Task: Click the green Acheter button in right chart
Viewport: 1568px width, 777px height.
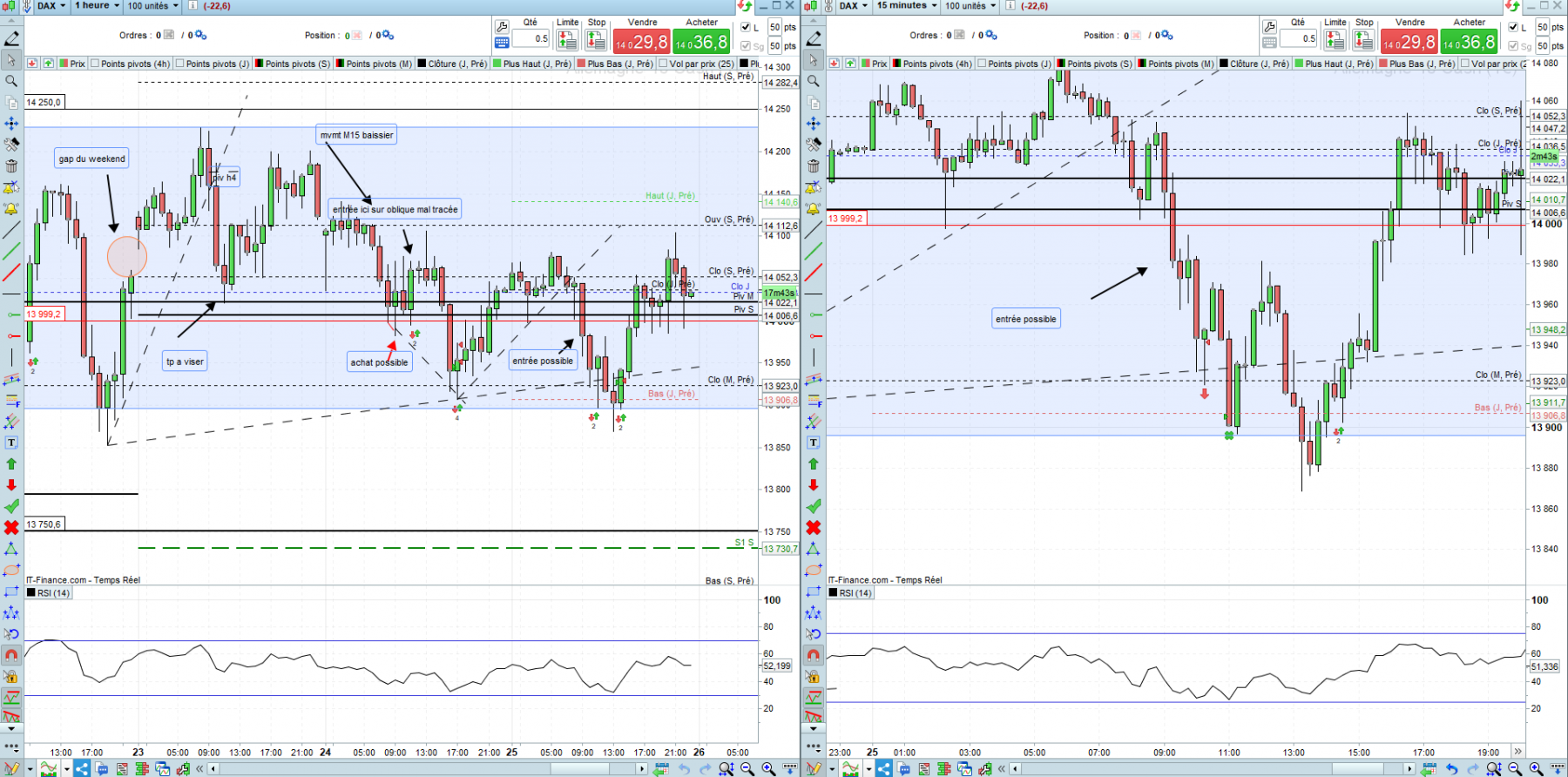Action: [x=1469, y=41]
